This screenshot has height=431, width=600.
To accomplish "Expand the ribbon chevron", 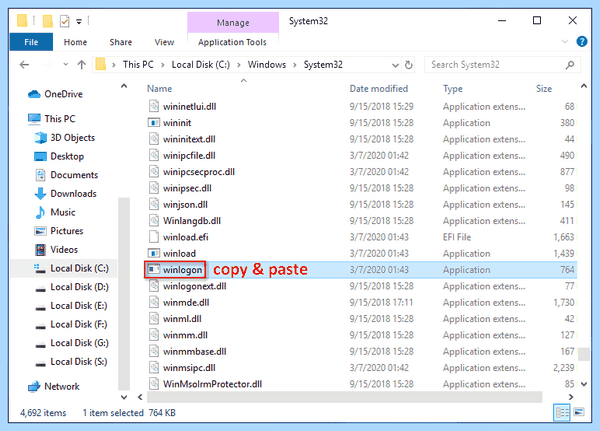I will point(564,41).
